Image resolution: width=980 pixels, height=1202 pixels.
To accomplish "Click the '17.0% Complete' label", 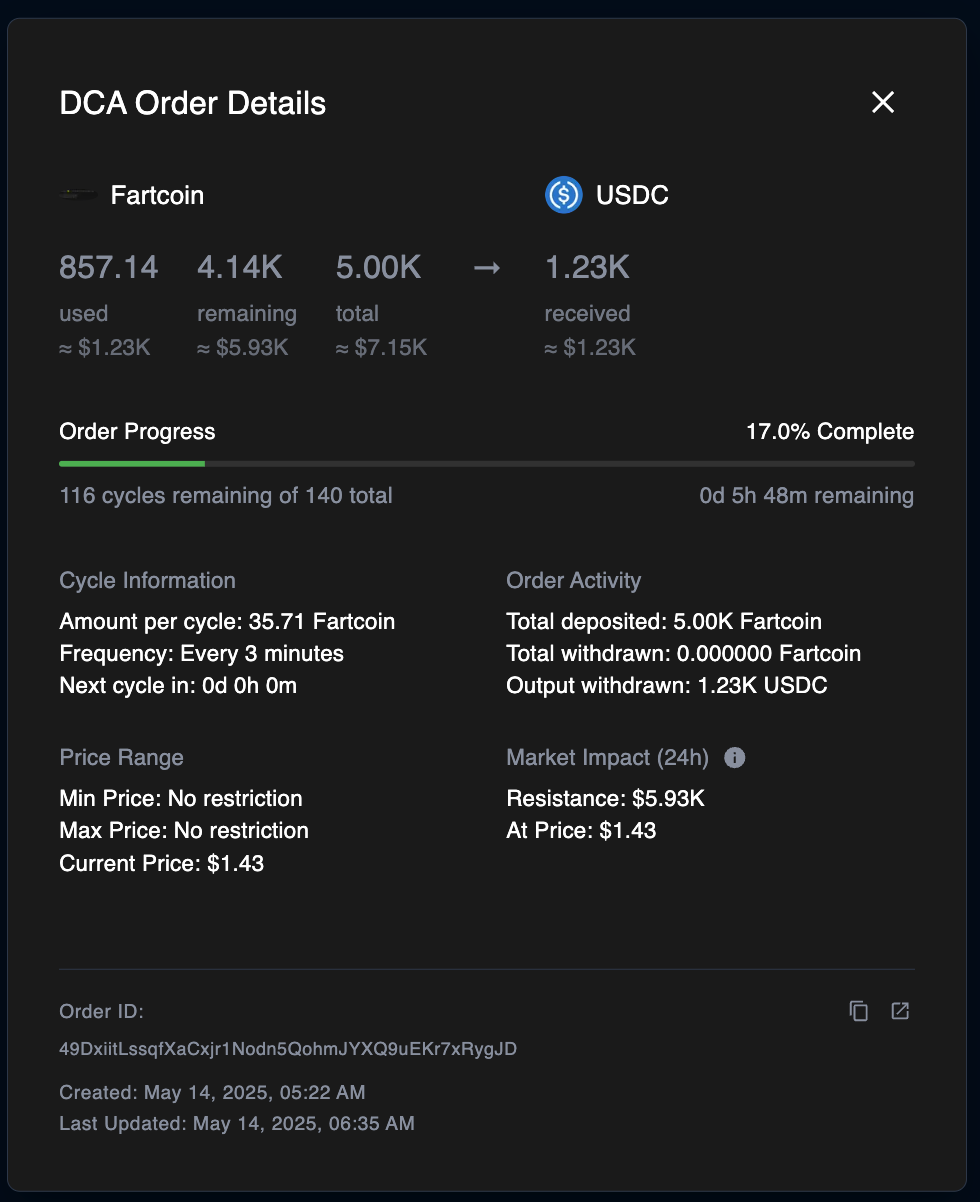I will (830, 432).
